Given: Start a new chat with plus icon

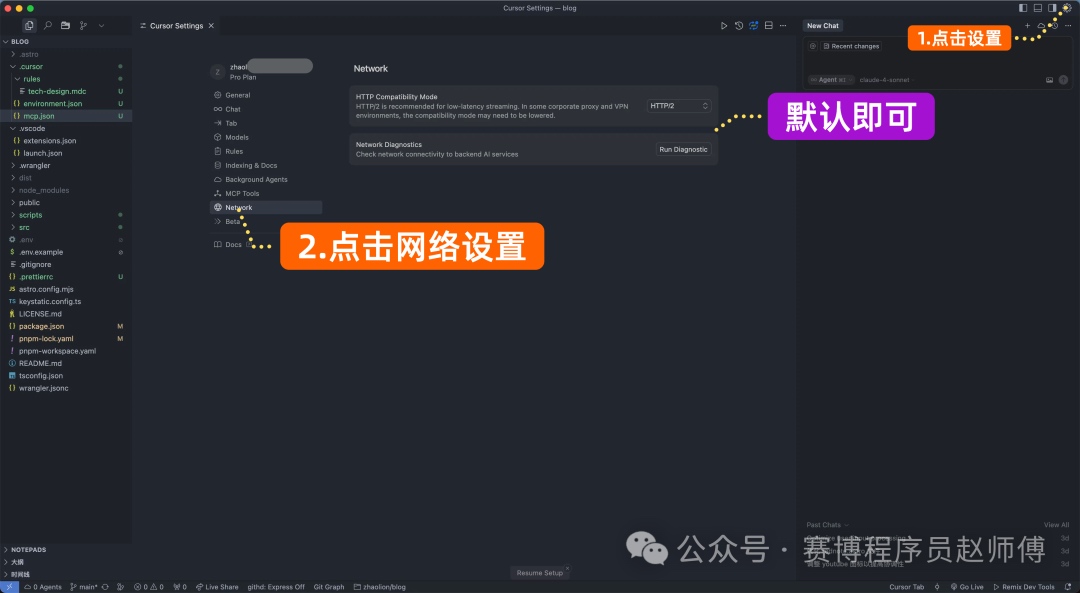Looking at the screenshot, I should tap(1027, 25).
